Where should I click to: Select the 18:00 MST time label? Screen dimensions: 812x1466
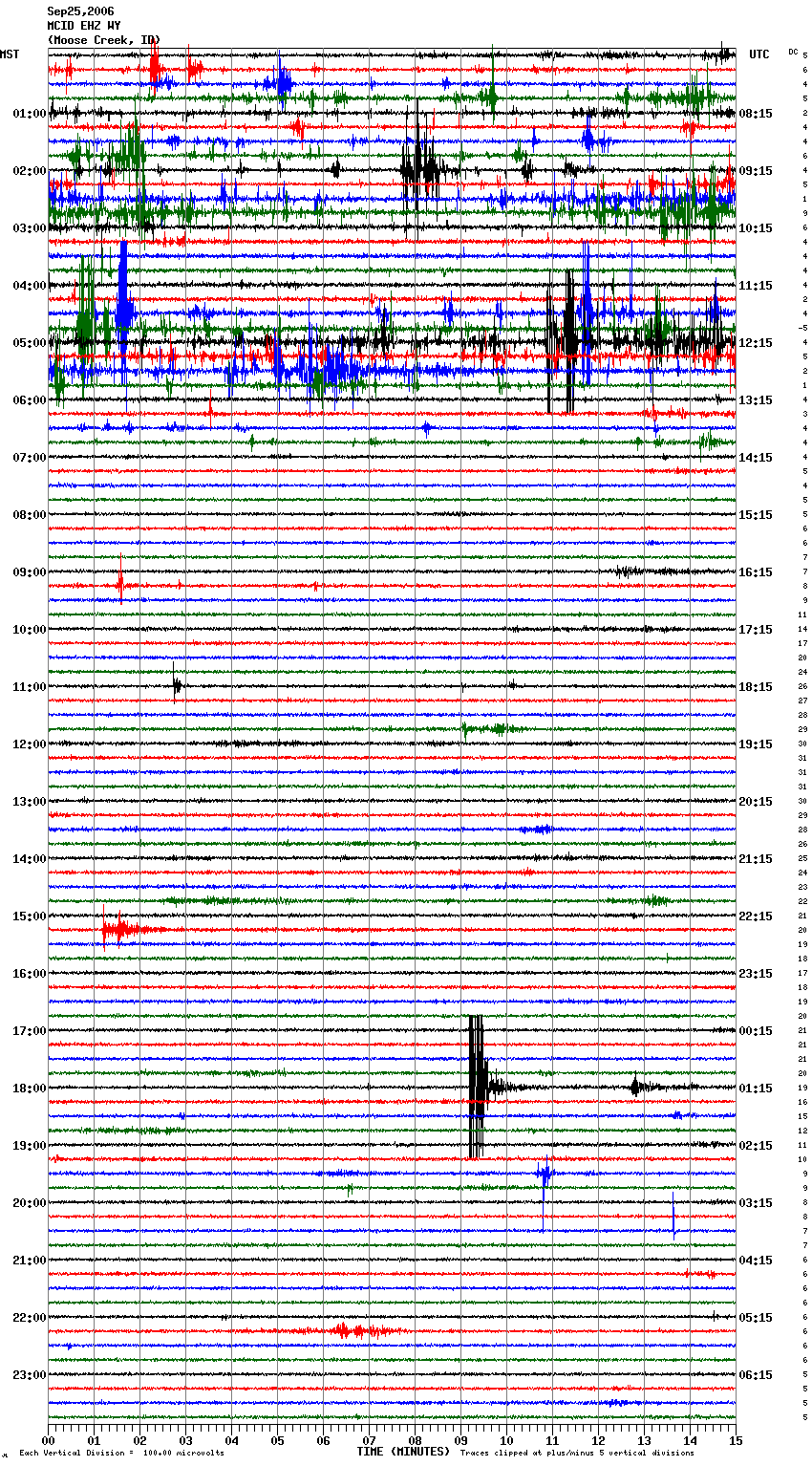29,1089
